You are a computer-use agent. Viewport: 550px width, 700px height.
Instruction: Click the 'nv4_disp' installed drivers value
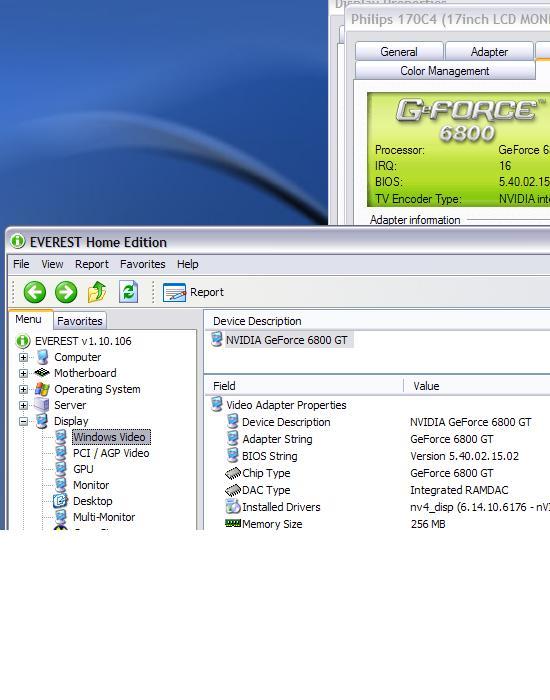[x=480, y=507]
